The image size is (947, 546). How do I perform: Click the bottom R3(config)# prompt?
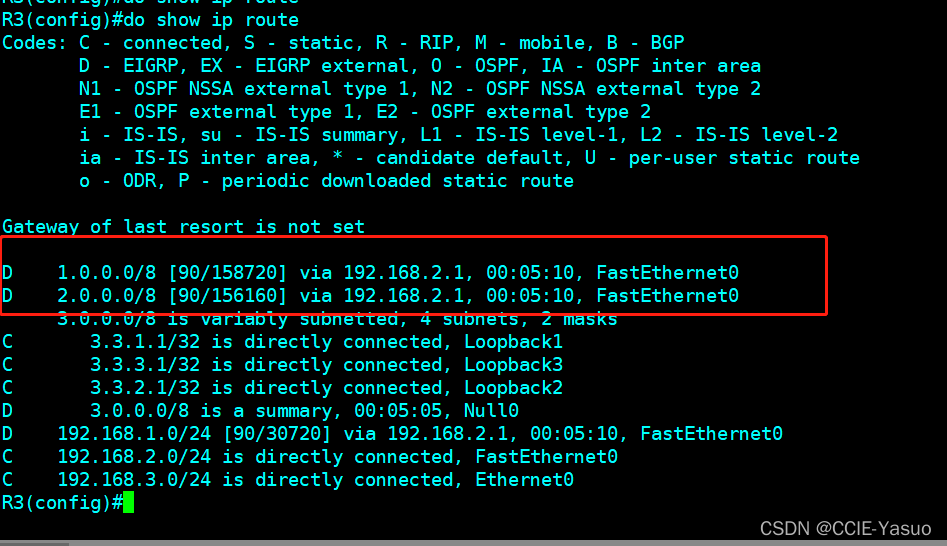pos(60,503)
